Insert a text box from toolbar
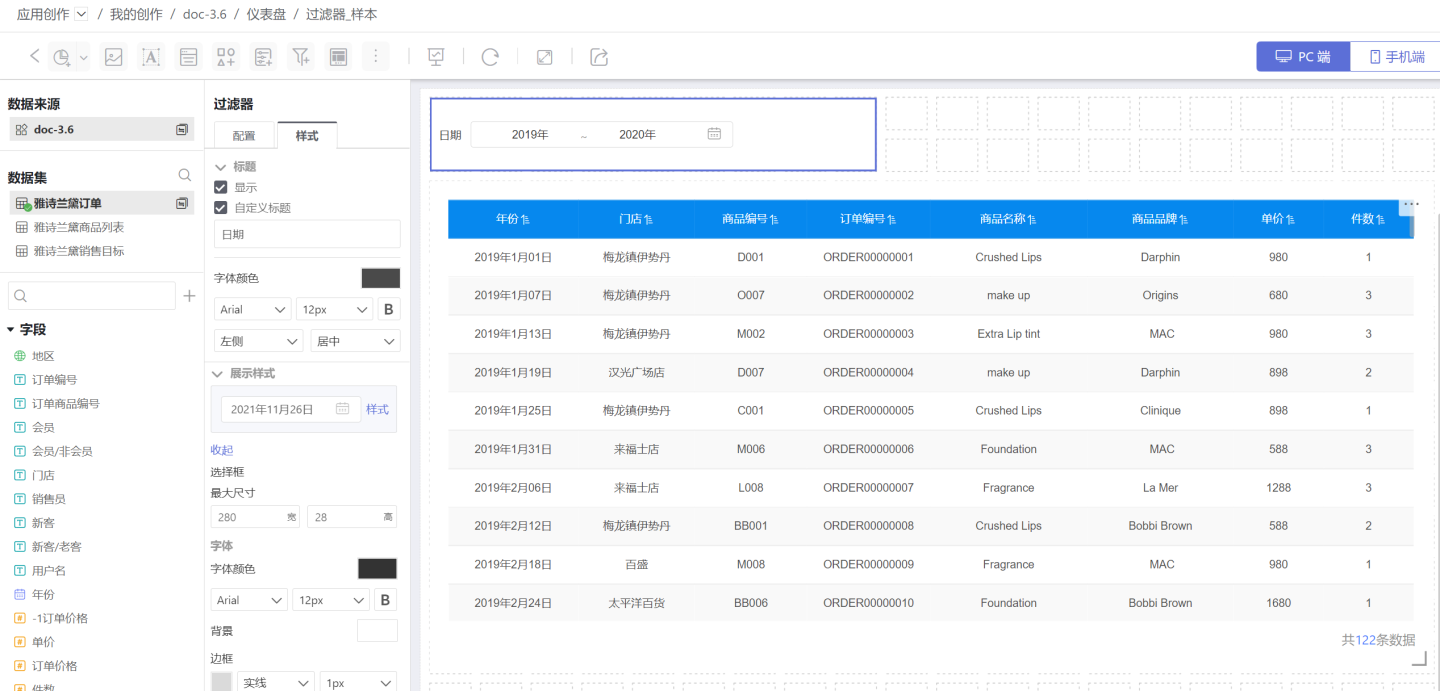 pos(151,57)
